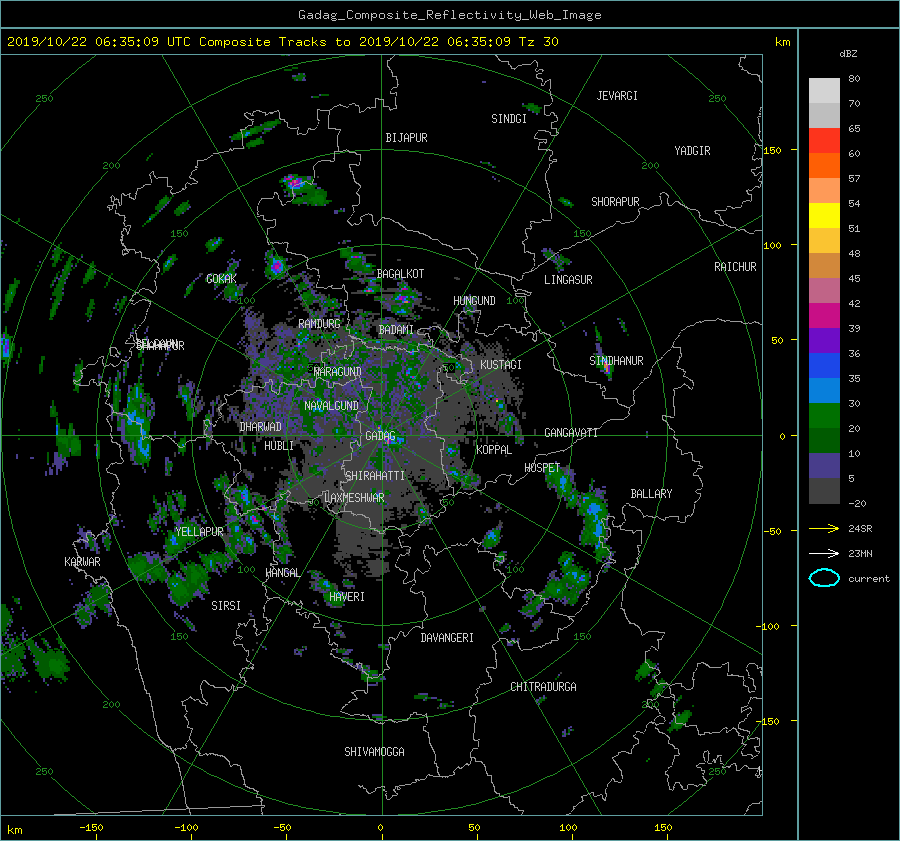Select the magenta 42 dBZ color swatch
Image resolution: width=900 pixels, height=841 pixels.
824,316
